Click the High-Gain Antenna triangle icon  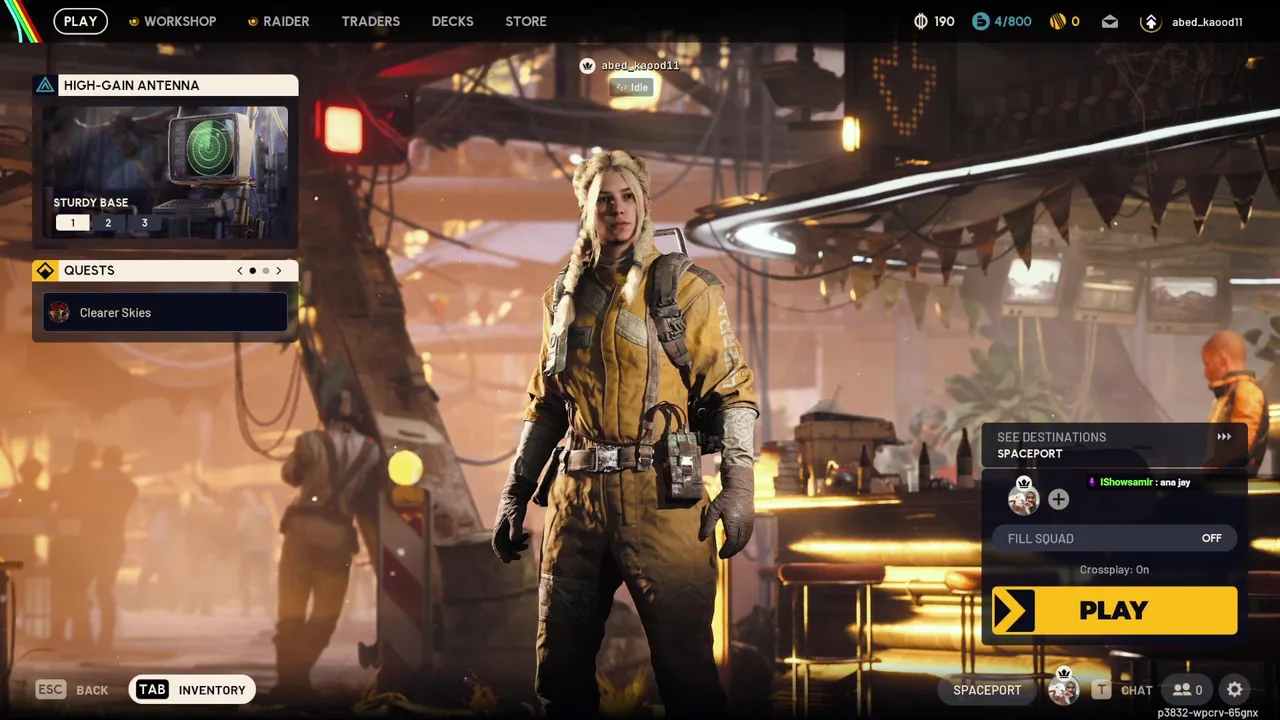click(x=45, y=85)
